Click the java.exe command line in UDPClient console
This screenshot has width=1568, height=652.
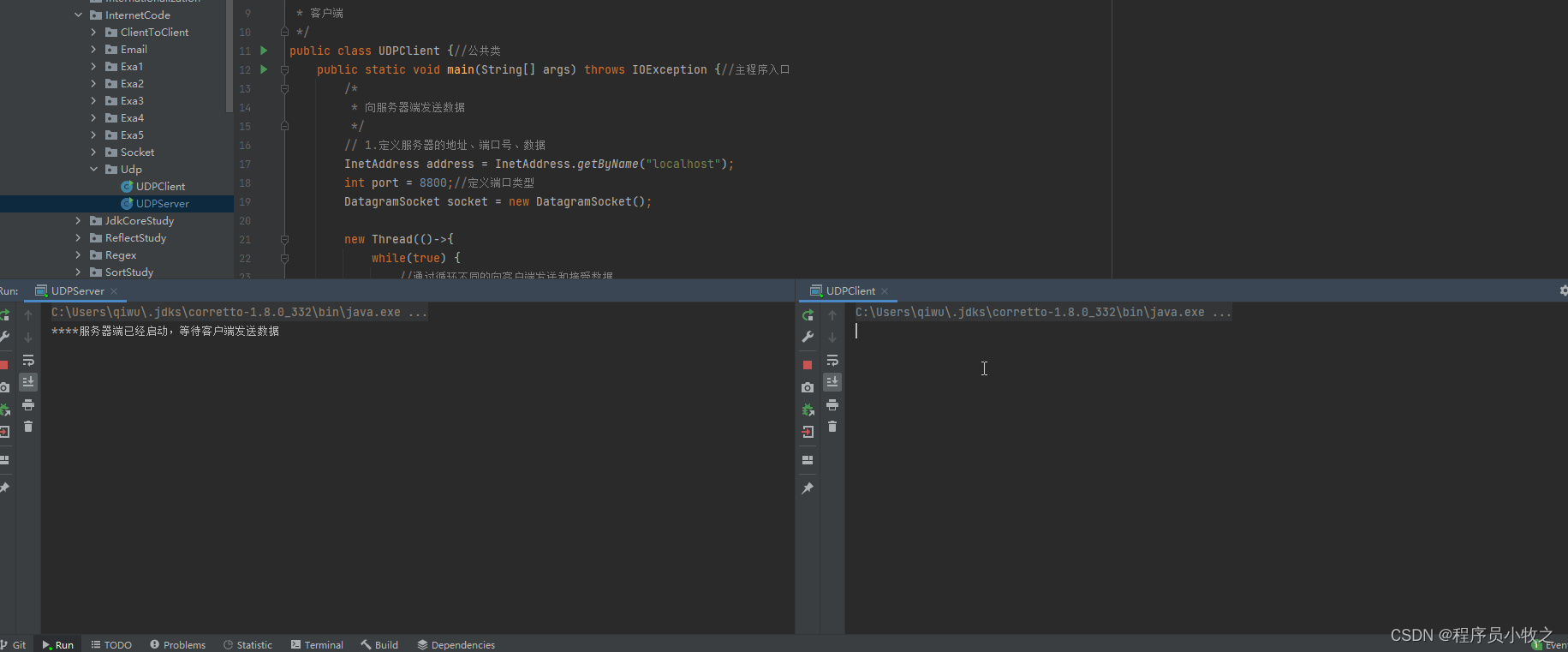pyautogui.click(x=1043, y=312)
